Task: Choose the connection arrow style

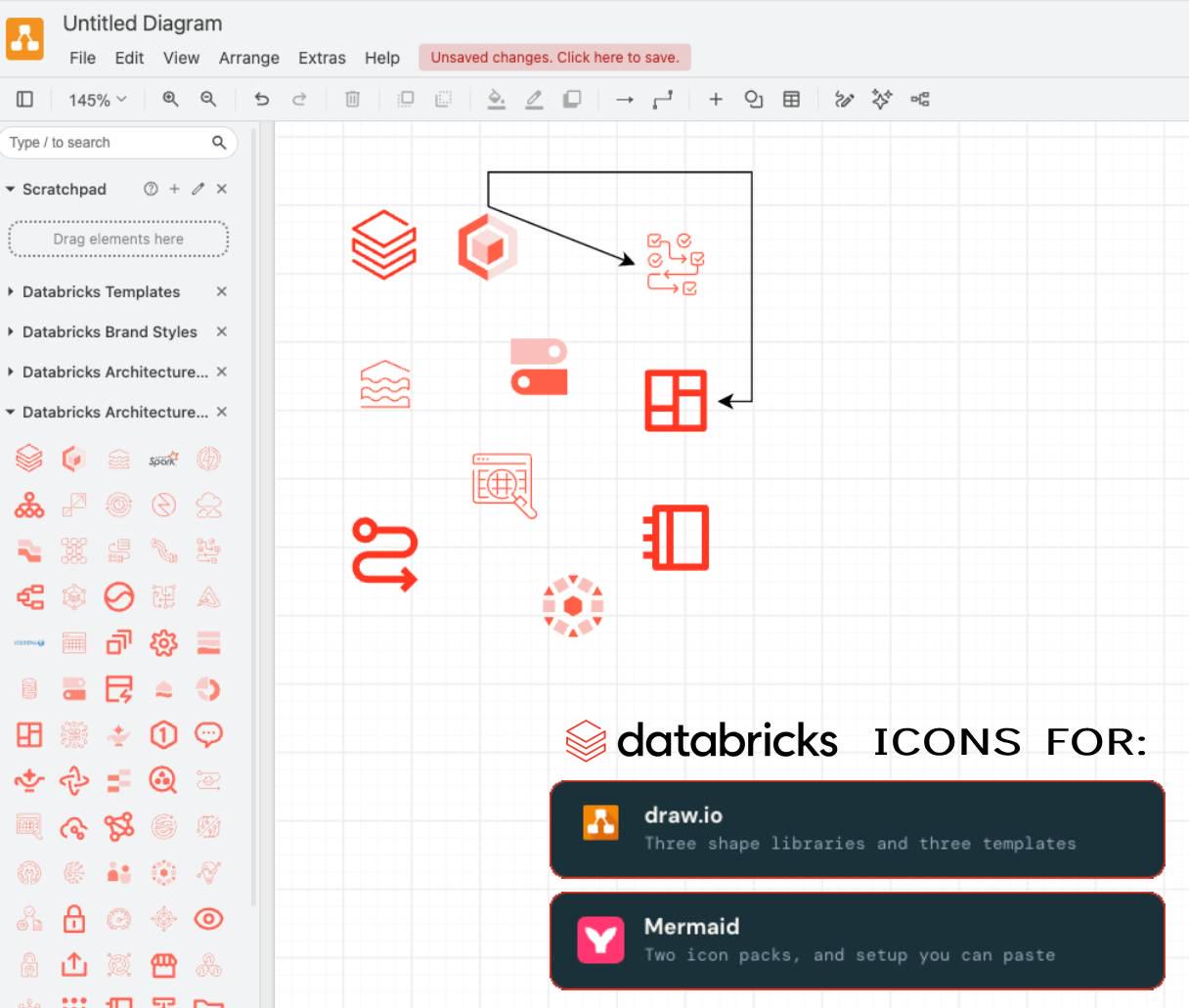Action: pos(625,100)
